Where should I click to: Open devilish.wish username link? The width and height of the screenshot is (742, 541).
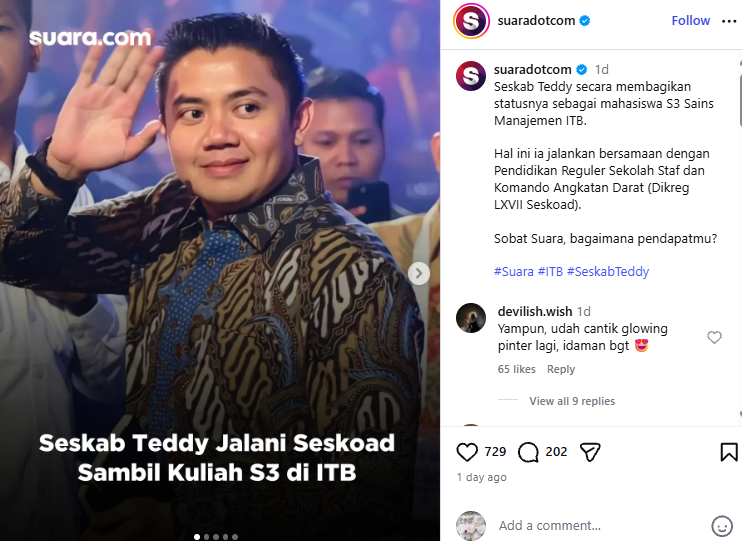click(535, 311)
